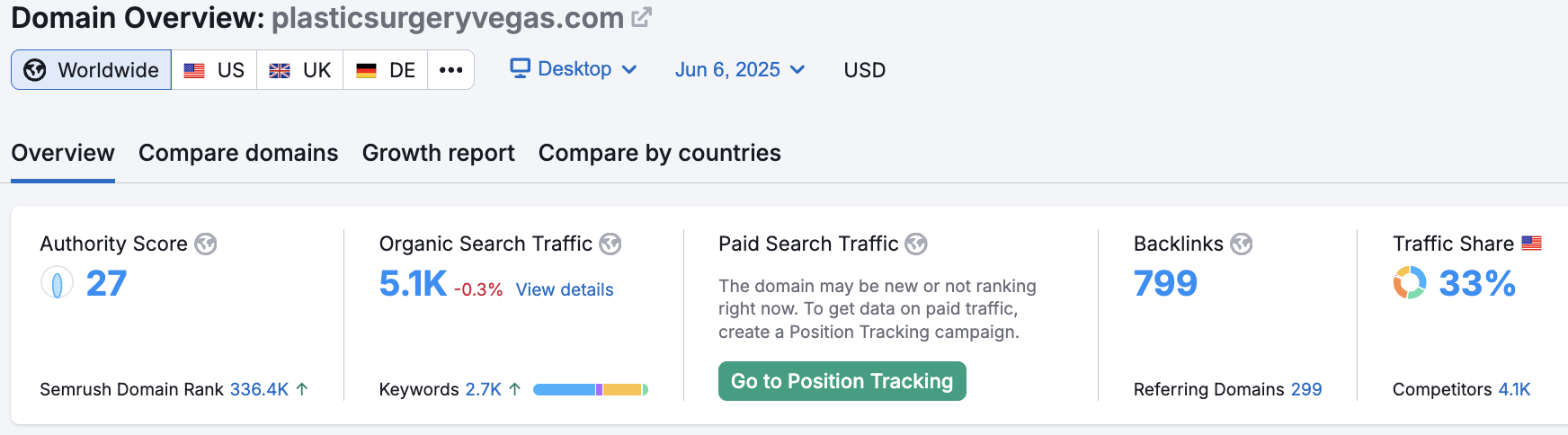The width and height of the screenshot is (1568, 435).
Task: Open external link icon beside plasticsurgeryvegas.com
Action: 641,17
